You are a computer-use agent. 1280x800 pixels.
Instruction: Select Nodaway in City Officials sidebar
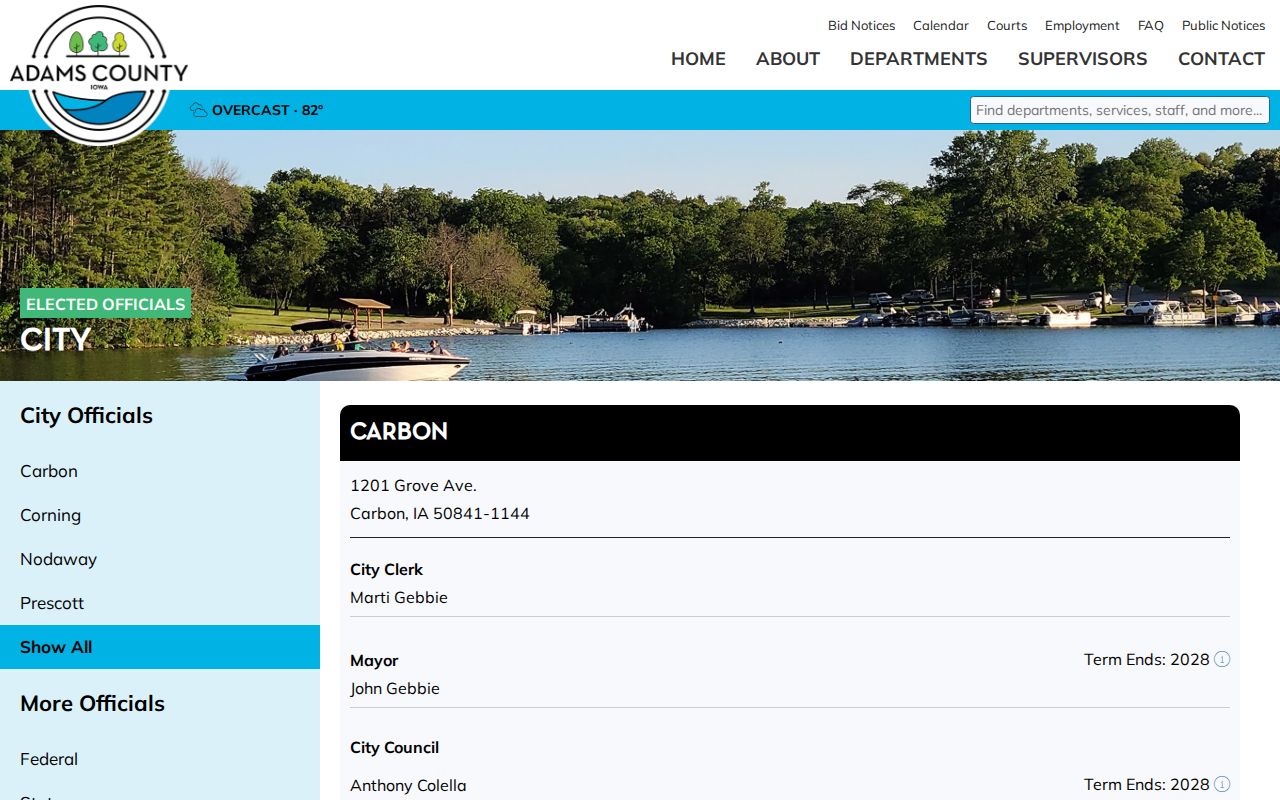[160, 559]
